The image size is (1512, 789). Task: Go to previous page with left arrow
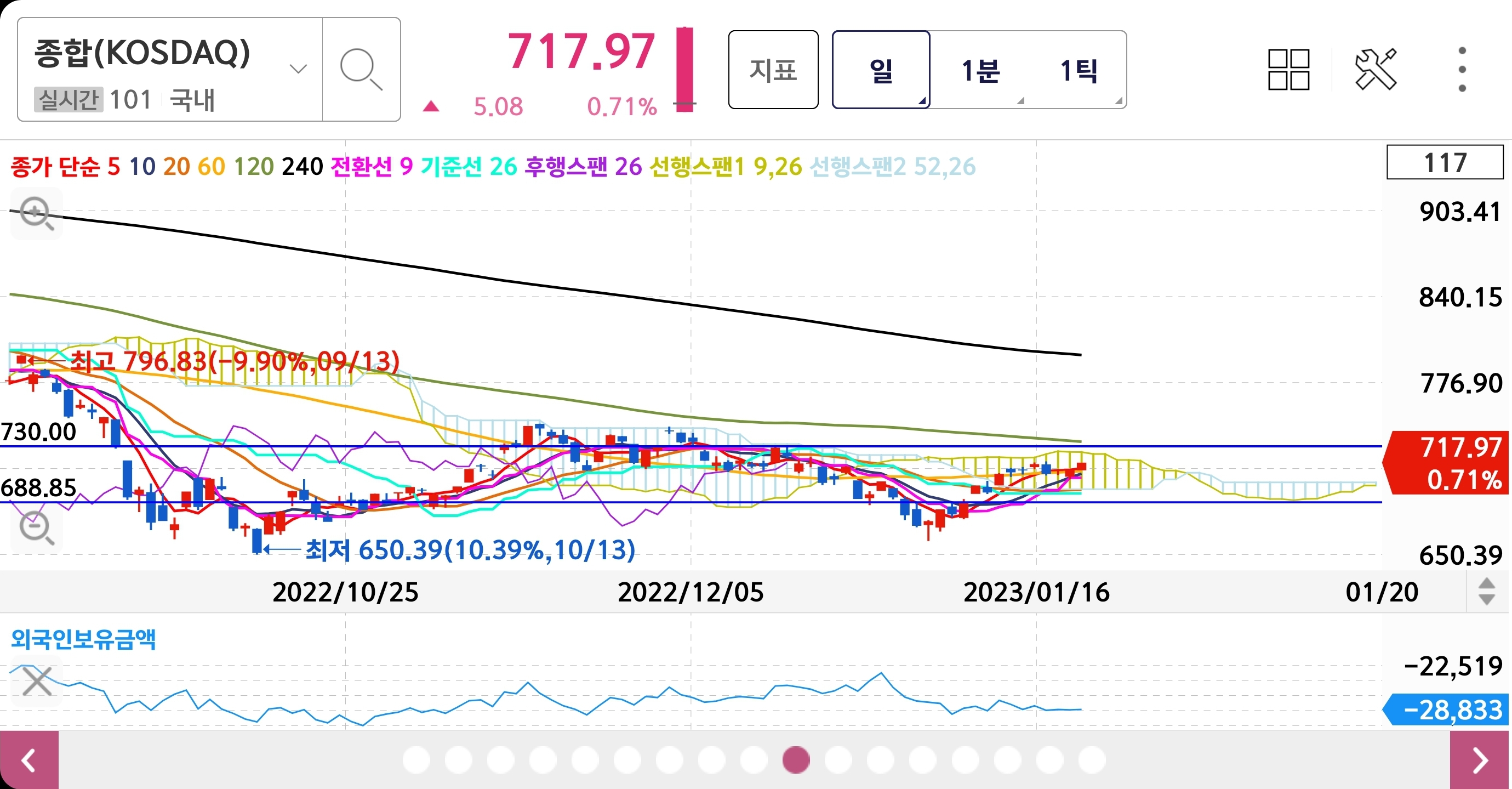point(28,760)
